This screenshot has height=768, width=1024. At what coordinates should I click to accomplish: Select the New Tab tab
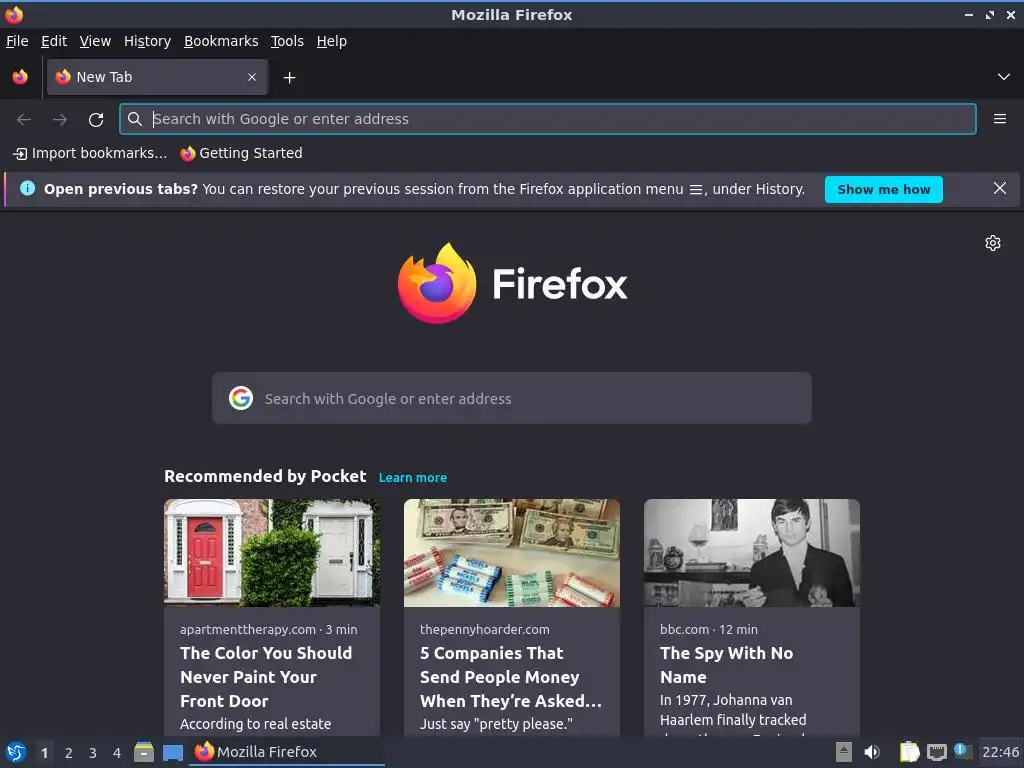(157, 77)
